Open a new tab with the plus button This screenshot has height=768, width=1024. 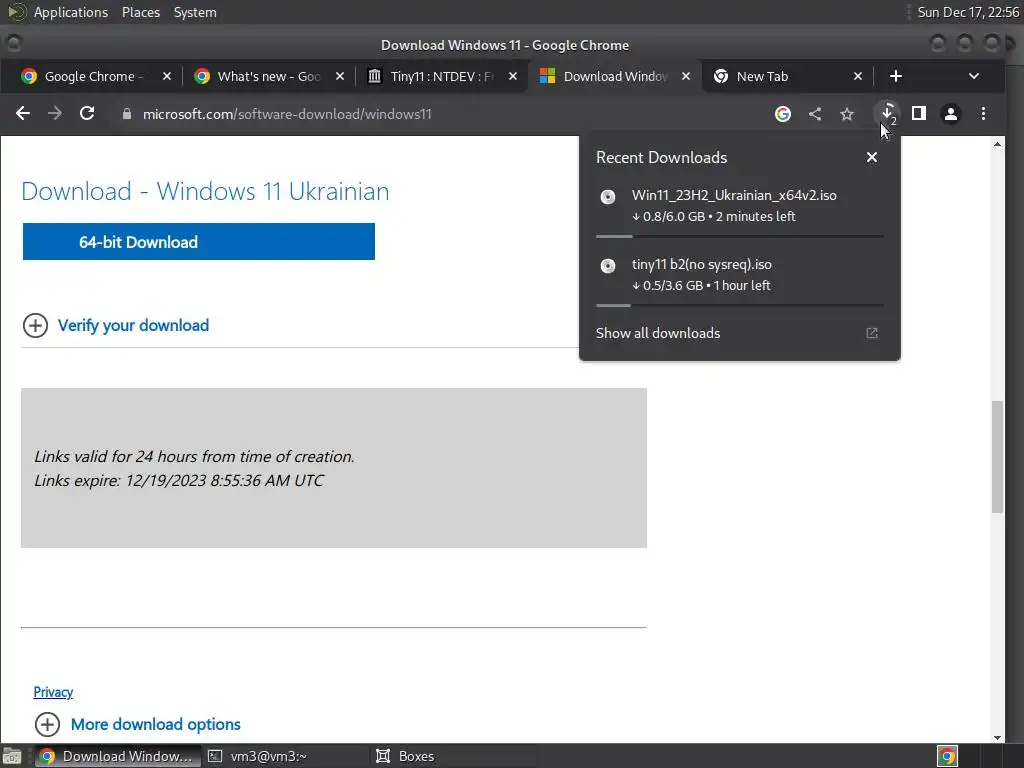pyautogui.click(x=896, y=76)
